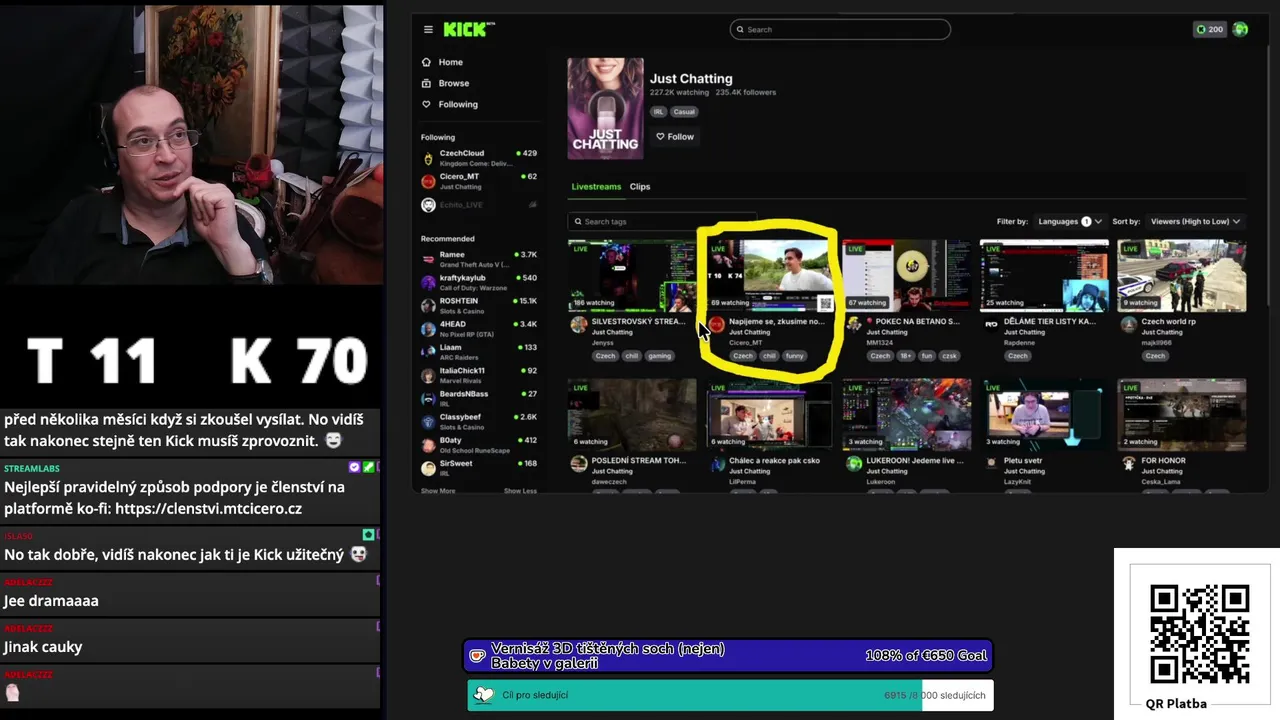Open the hamburger menu beside Kick logo

[428, 29]
